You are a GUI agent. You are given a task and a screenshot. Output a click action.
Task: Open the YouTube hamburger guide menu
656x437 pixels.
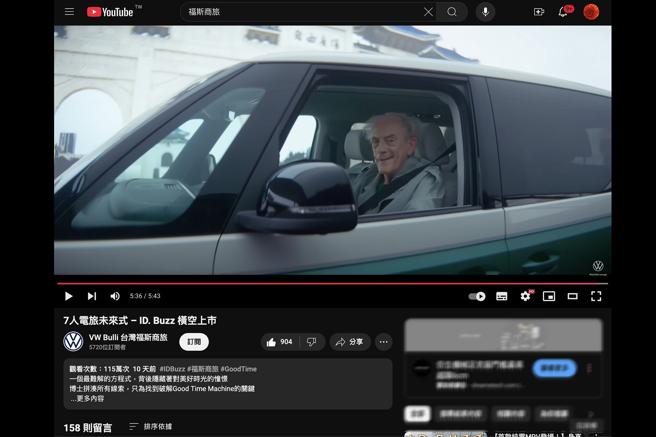pyautogui.click(x=69, y=12)
